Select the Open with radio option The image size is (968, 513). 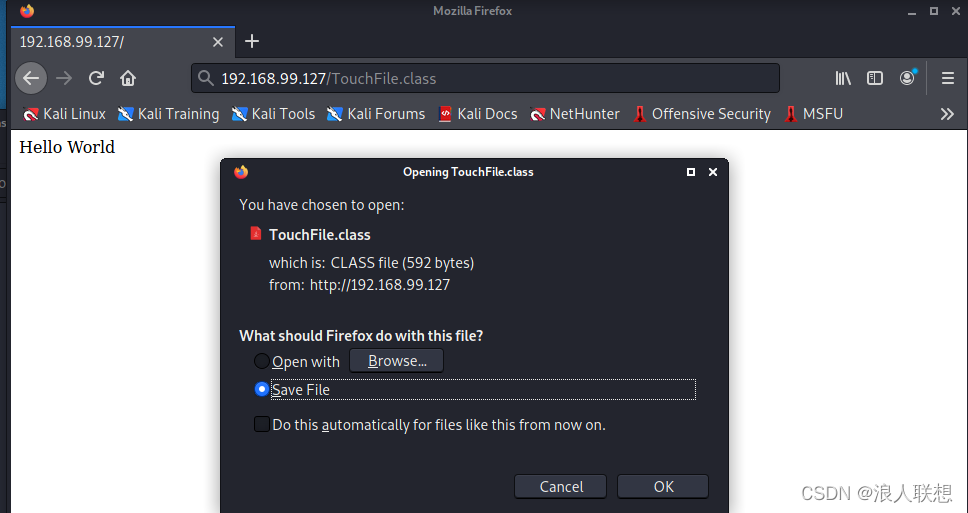click(x=261, y=361)
